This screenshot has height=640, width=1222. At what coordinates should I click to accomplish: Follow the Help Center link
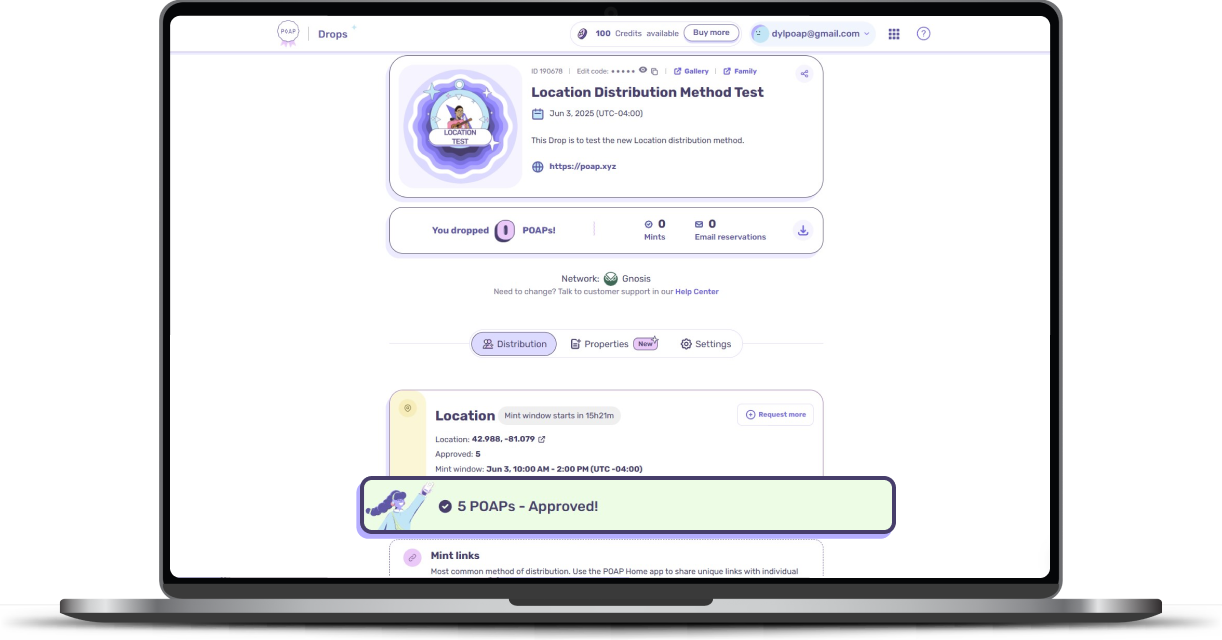[x=697, y=292]
